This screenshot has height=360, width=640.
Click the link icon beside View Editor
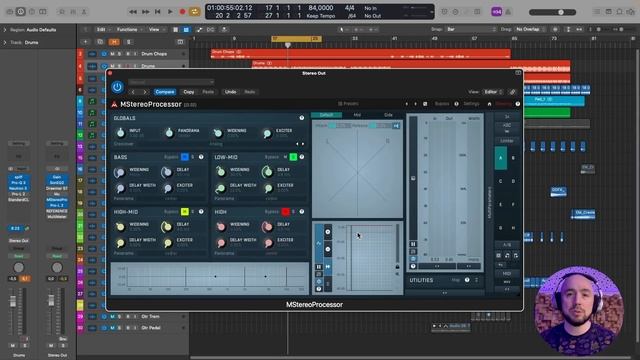click(x=513, y=92)
